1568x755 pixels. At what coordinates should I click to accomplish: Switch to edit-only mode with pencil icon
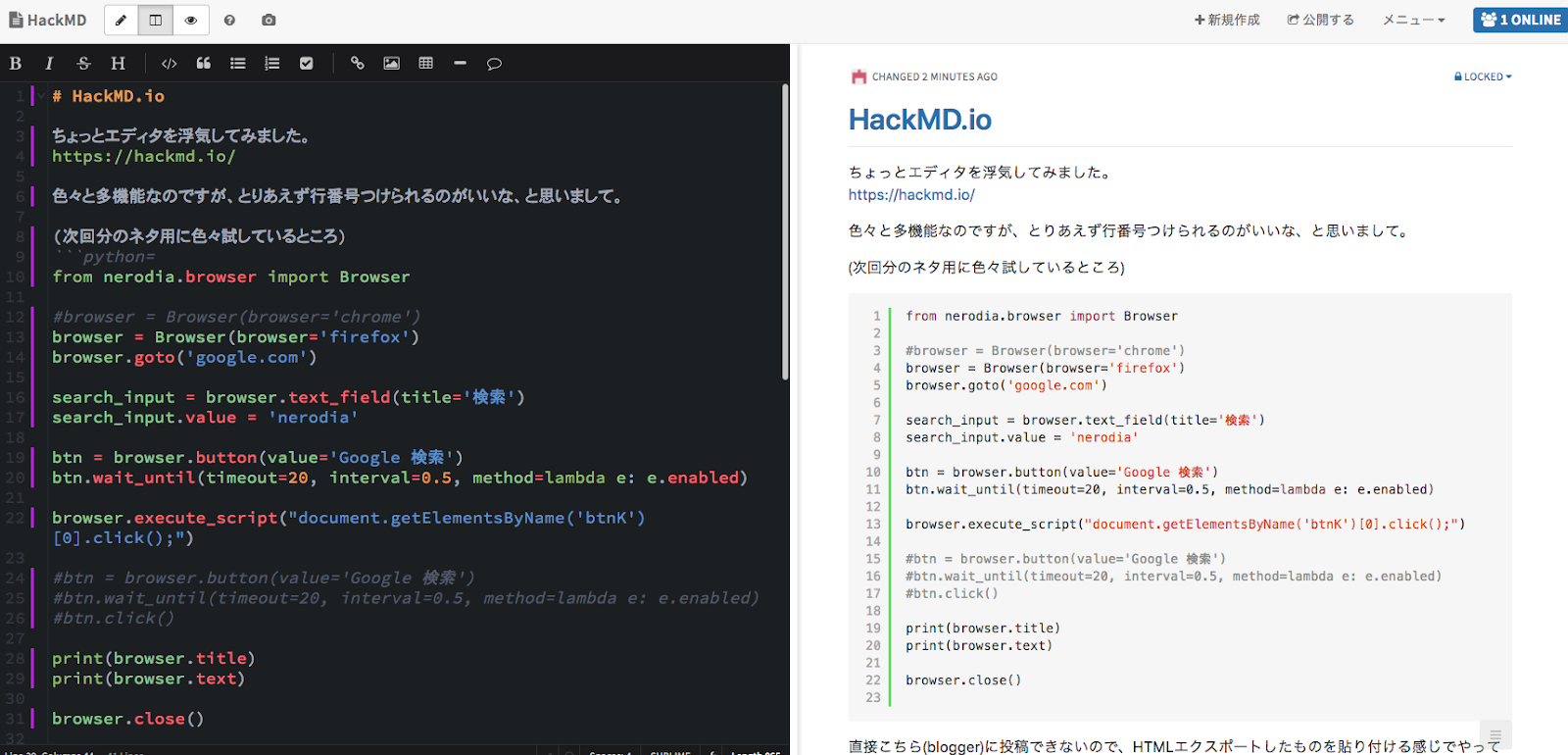coord(121,20)
